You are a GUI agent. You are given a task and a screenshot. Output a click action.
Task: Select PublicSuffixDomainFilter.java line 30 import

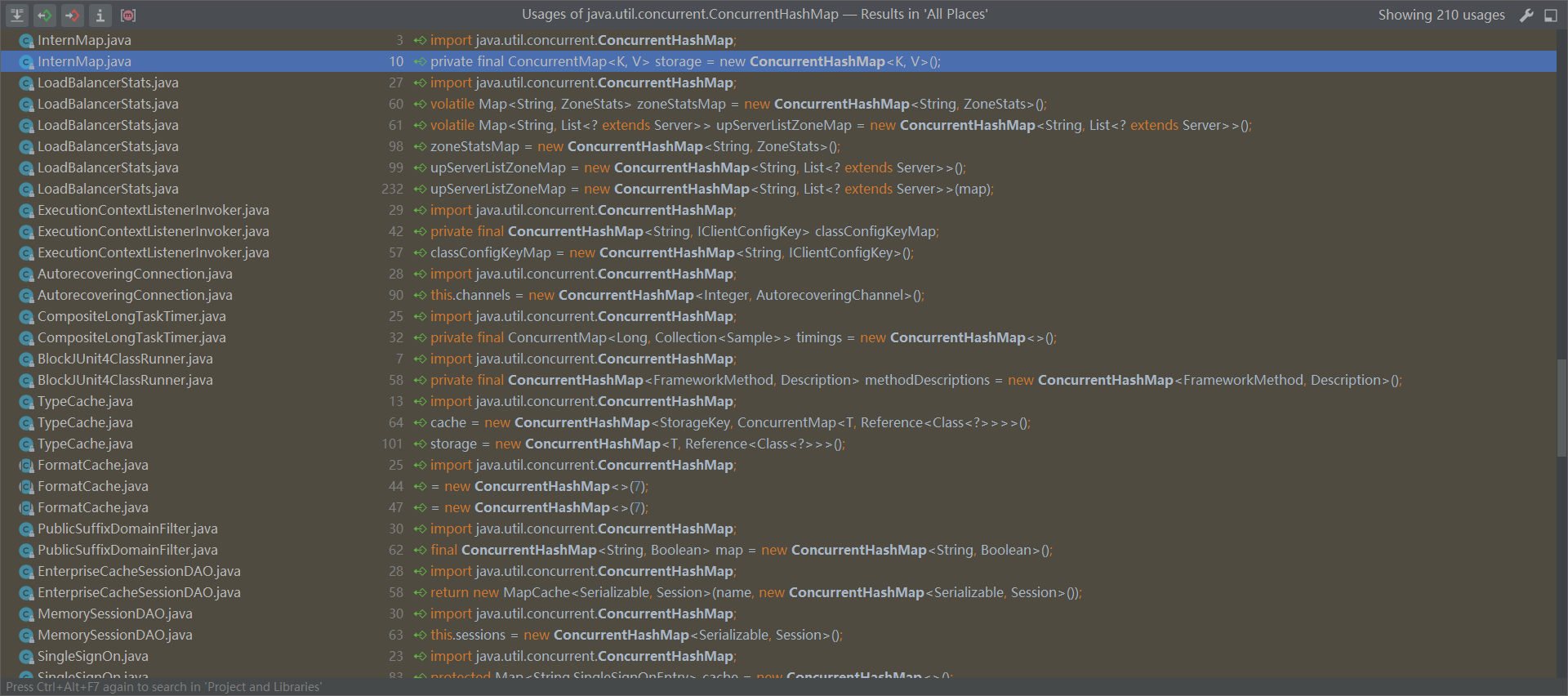point(778,529)
